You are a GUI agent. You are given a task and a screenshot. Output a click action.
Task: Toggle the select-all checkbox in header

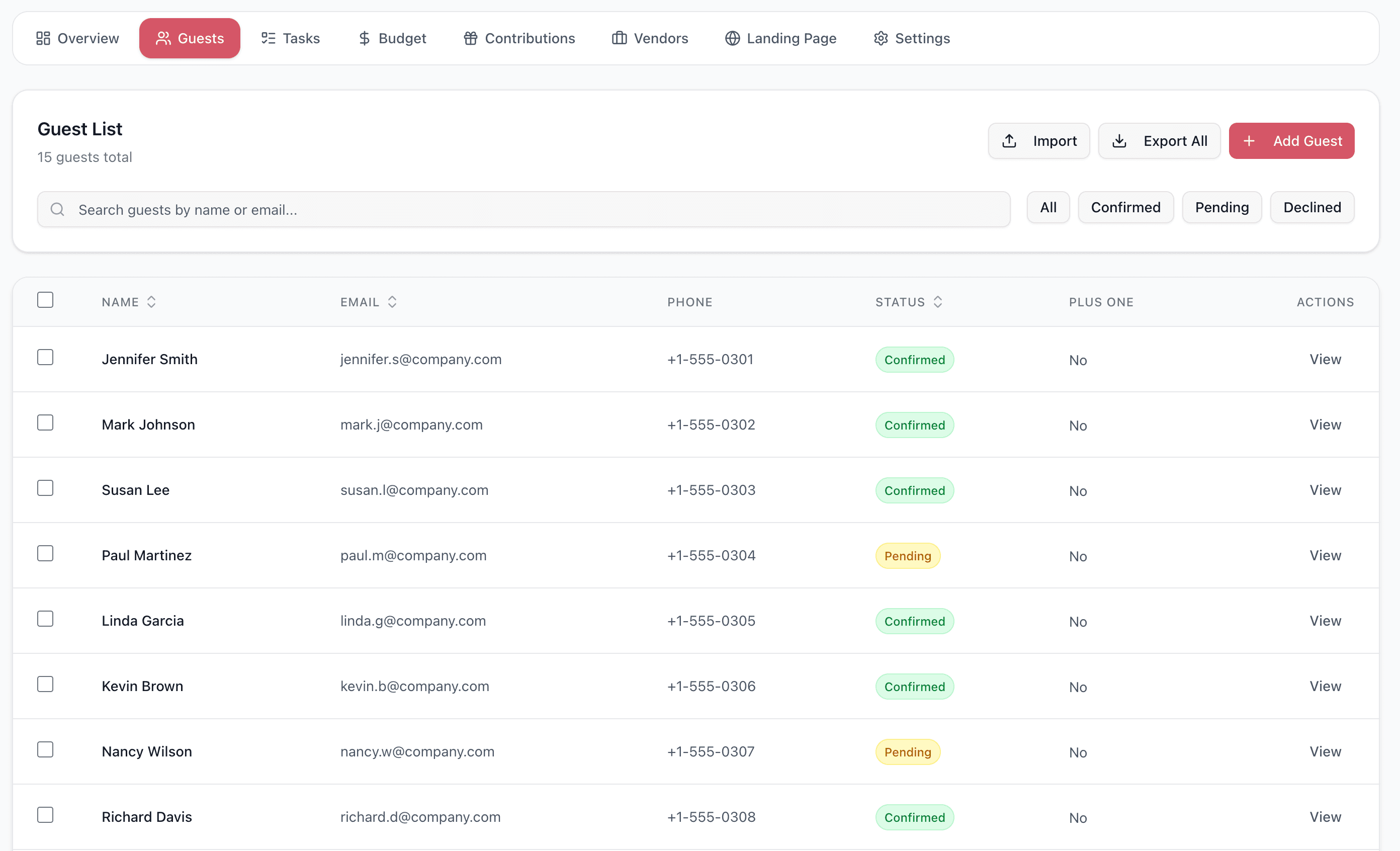point(45,300)
